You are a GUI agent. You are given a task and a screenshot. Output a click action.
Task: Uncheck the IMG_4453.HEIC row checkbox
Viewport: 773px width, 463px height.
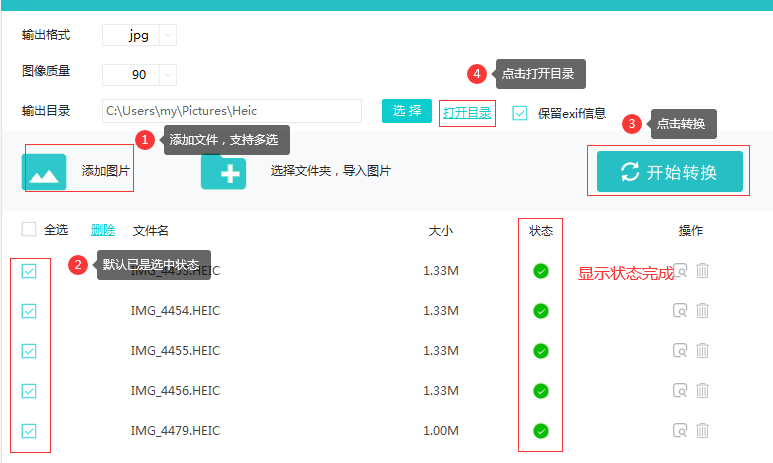29,271
